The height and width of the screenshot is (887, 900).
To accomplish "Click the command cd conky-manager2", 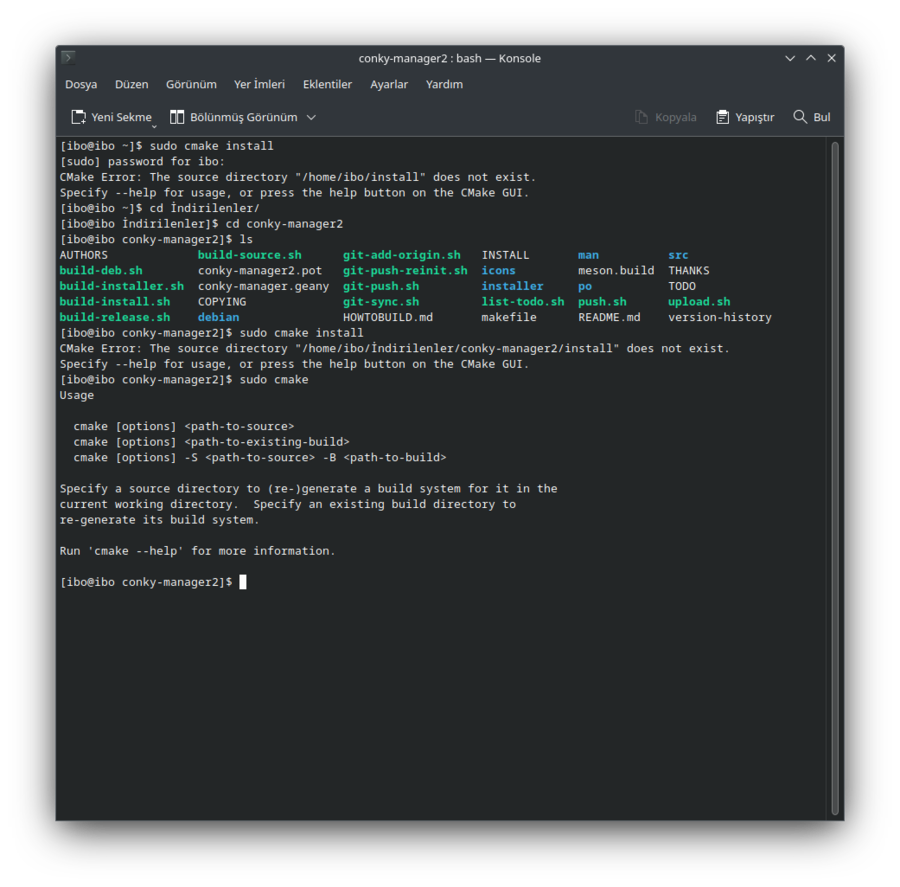I will [x=284, y=224].
